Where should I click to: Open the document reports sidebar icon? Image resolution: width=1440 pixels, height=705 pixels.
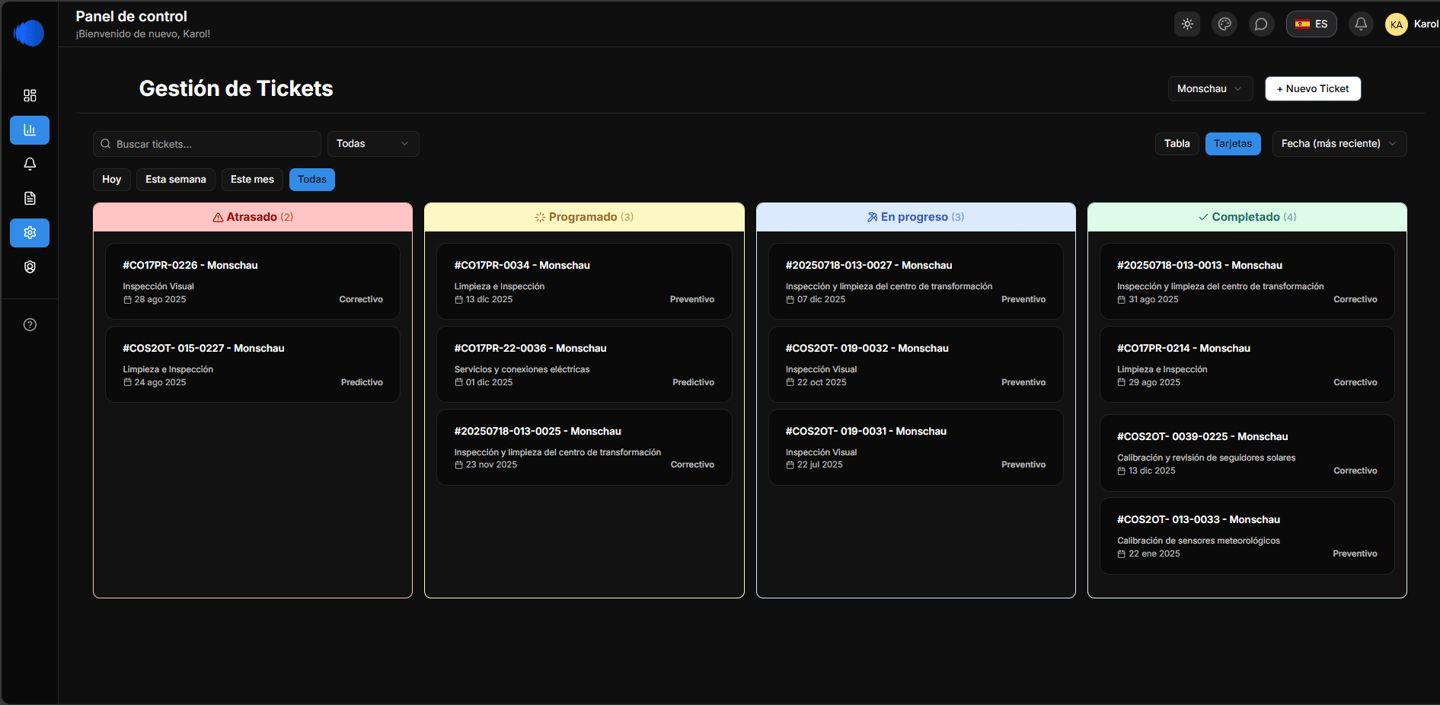pyautogui.click(x=30, y=198)
